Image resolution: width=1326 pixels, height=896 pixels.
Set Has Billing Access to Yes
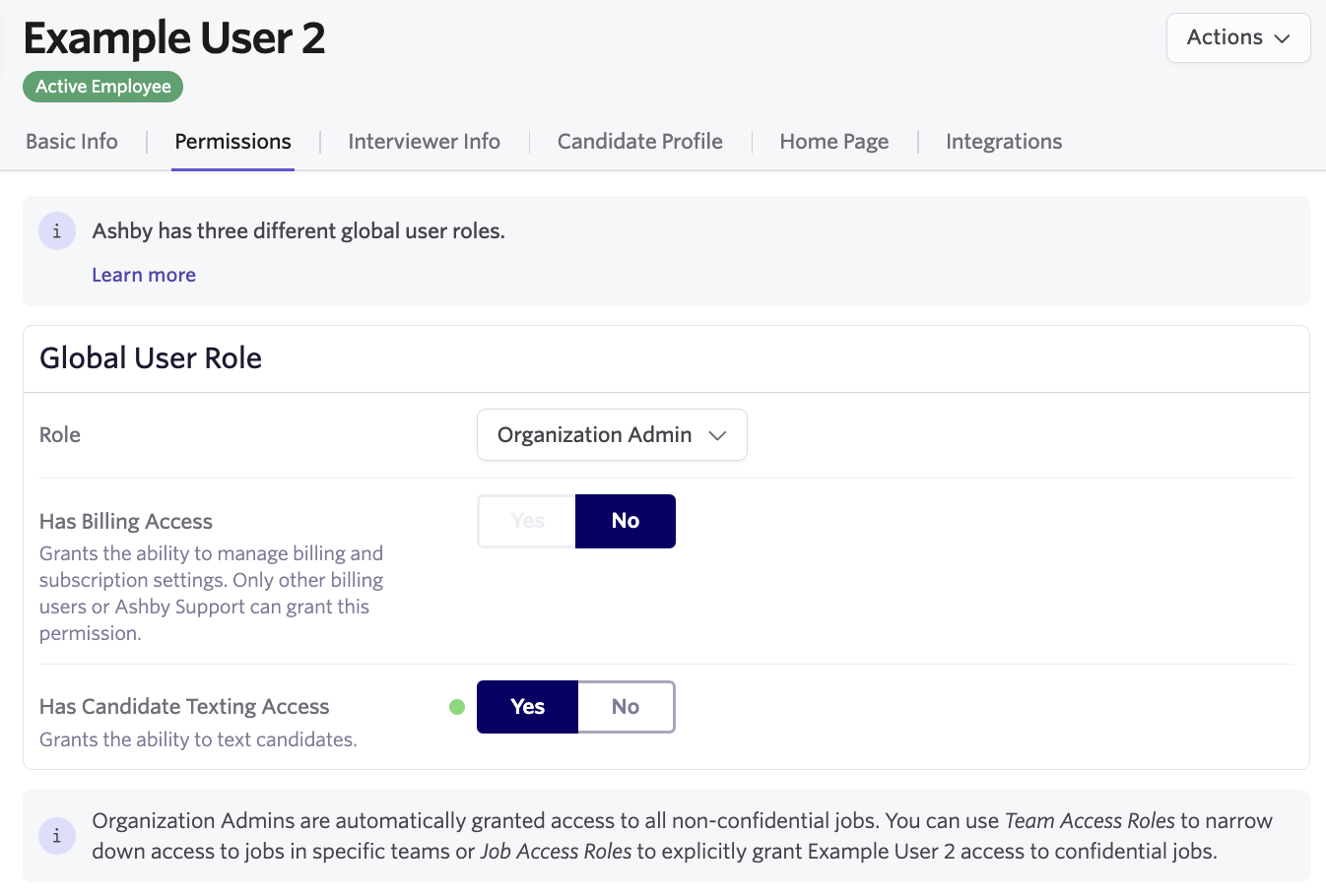coord(527,521)
